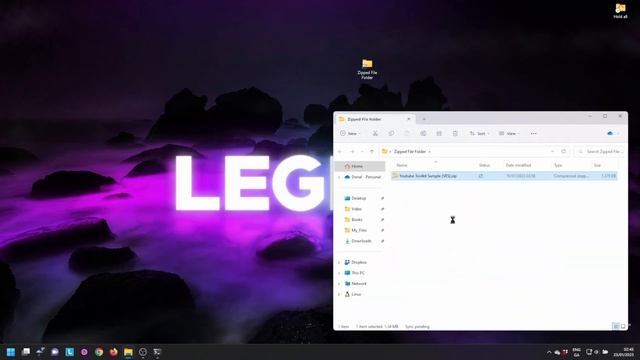Click the Delete trash icon

(x=455, y=133)
